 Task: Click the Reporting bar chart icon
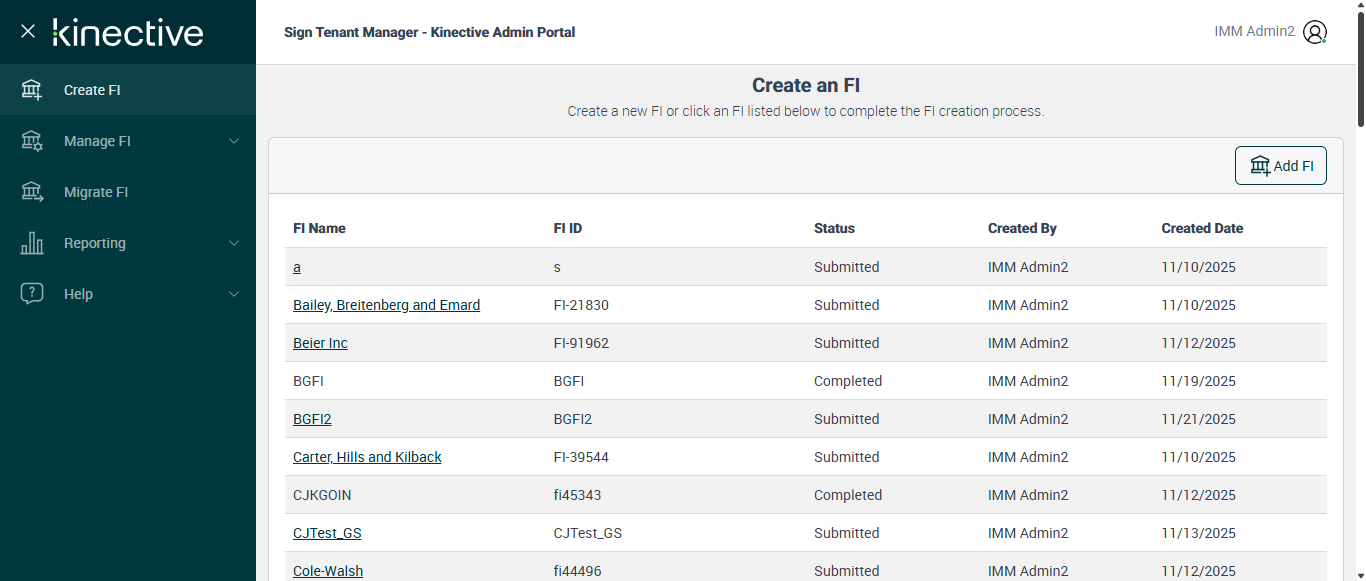coord(32,243)
